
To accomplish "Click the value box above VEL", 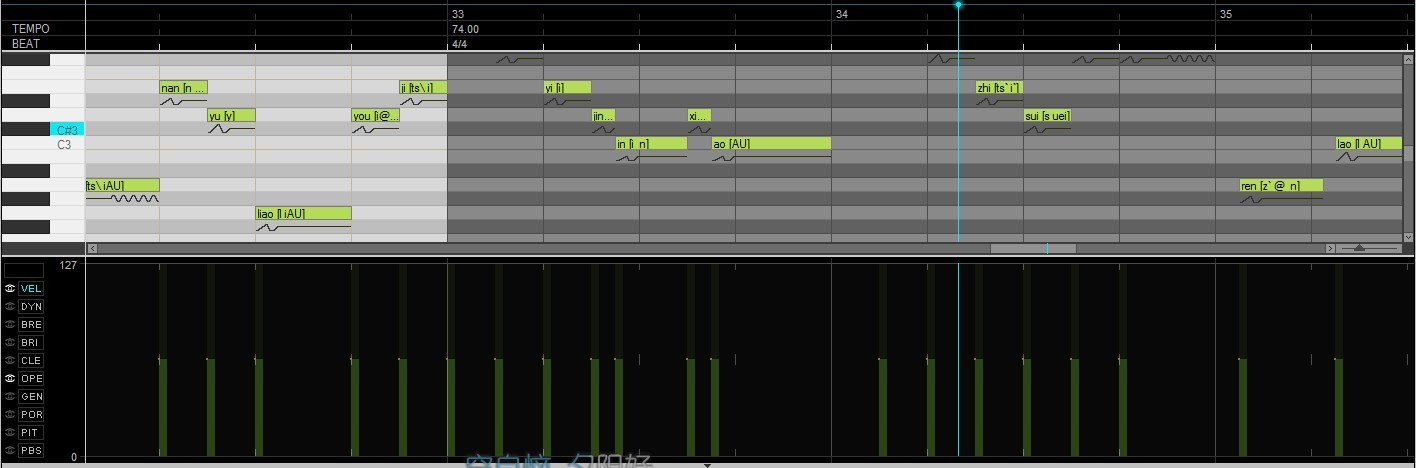I will point(25,270).
